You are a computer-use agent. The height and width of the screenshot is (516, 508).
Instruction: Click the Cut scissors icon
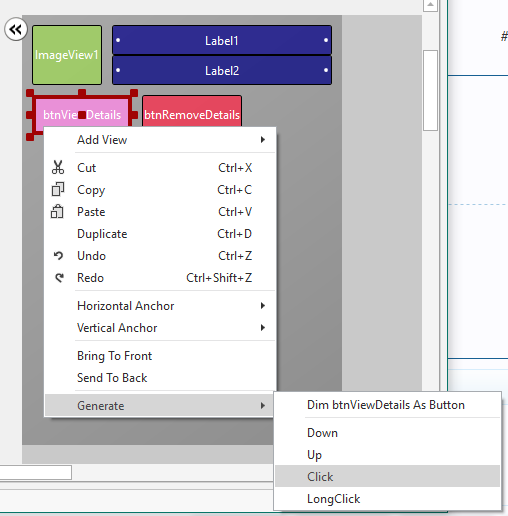pos(58,167)
